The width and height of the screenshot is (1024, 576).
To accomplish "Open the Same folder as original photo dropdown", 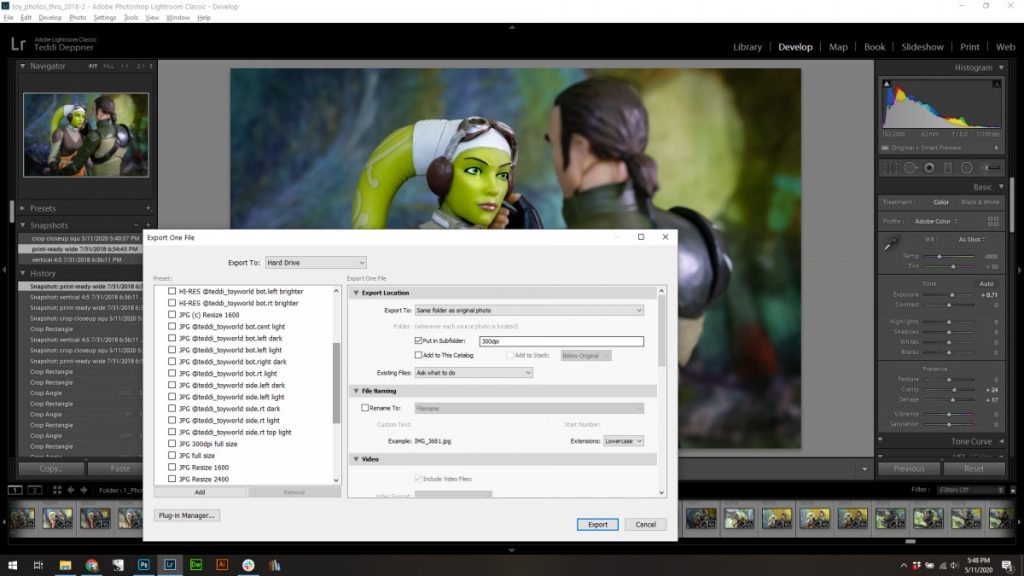I will tap(529, 310).
